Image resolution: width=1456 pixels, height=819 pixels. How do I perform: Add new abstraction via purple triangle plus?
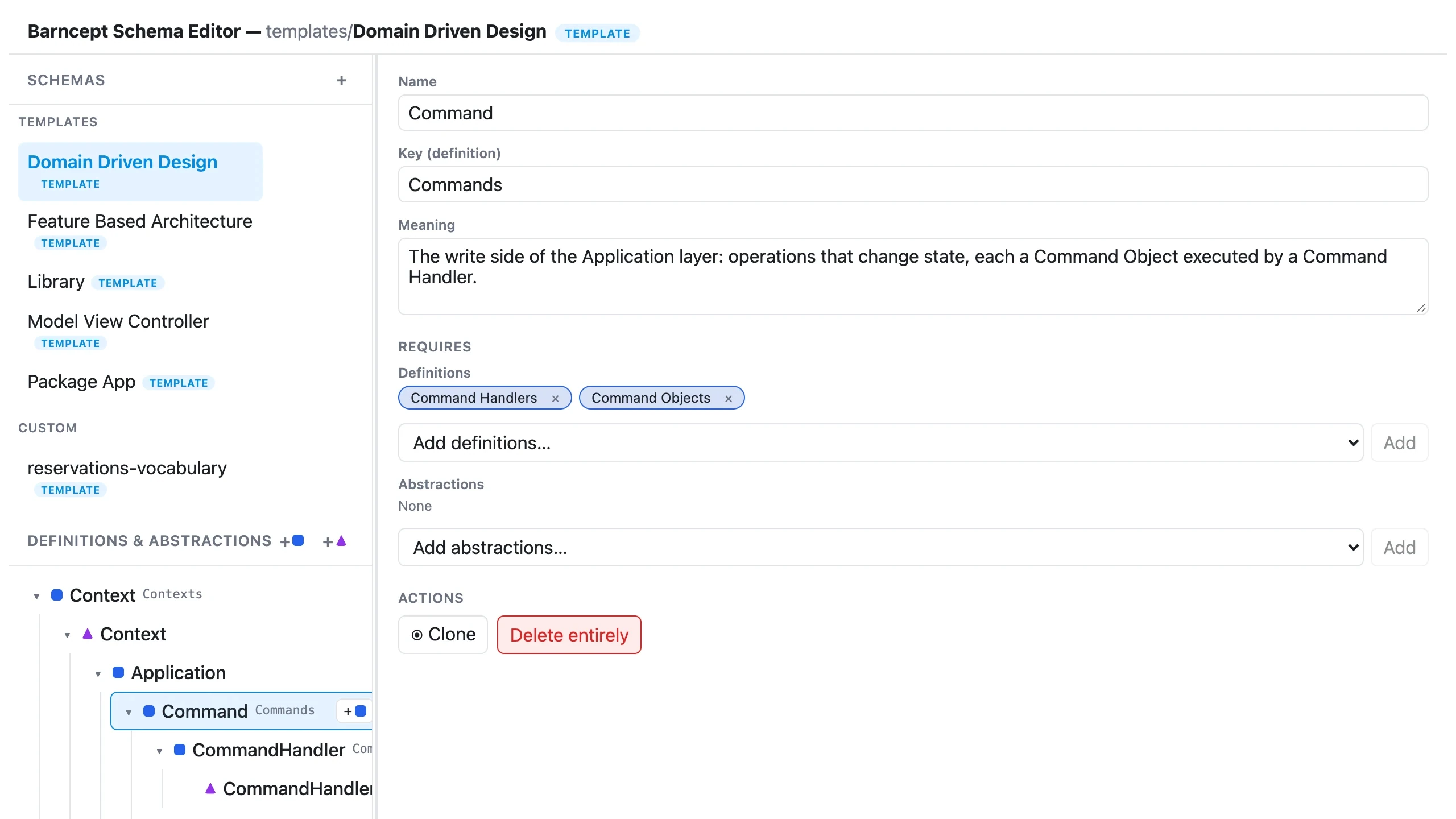[334, 541]
